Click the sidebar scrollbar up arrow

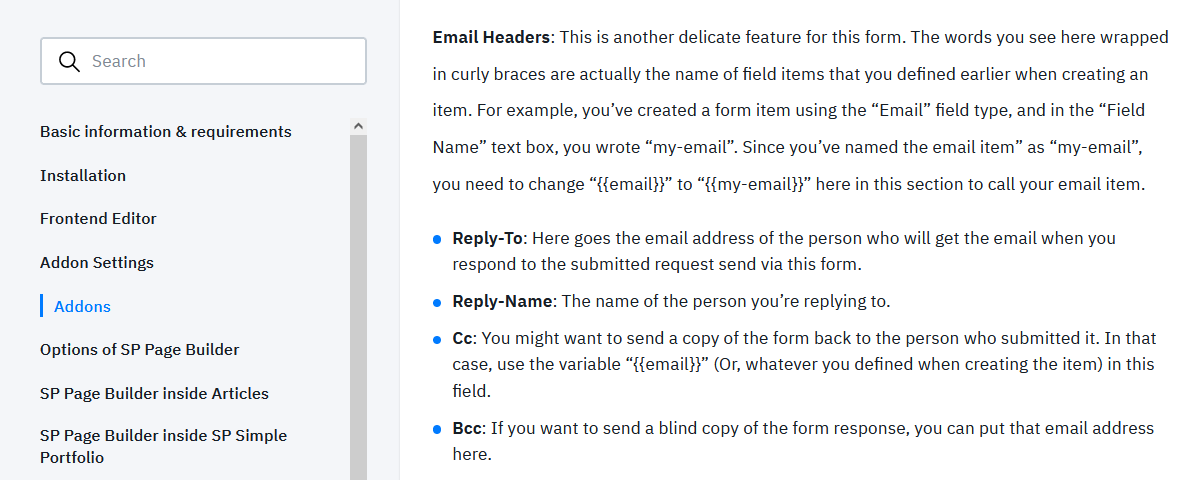(358, 126)
